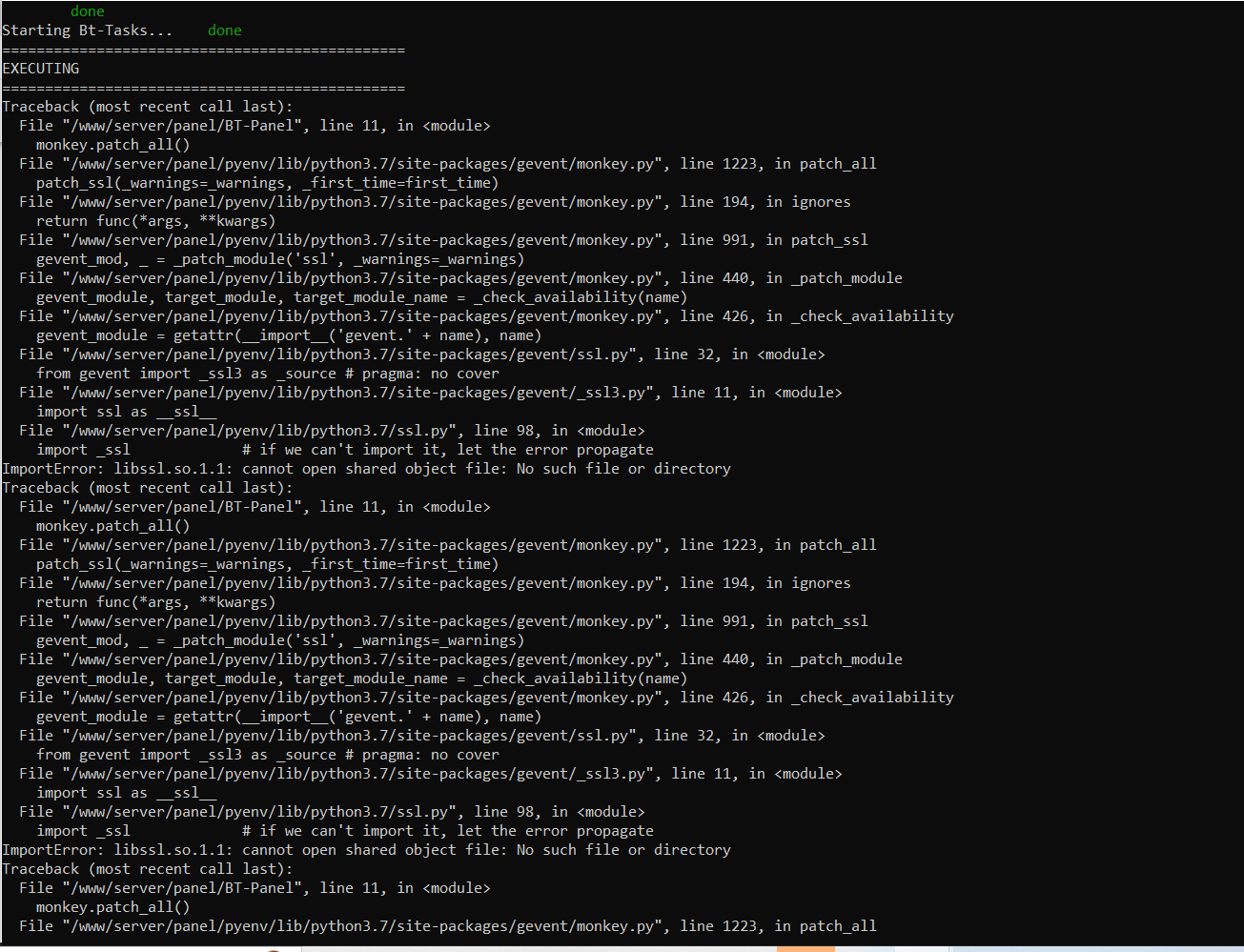Click the 'EXECUTING' heading text
1244x952 pixels.
pyautogui.click(x=41, y=69)
